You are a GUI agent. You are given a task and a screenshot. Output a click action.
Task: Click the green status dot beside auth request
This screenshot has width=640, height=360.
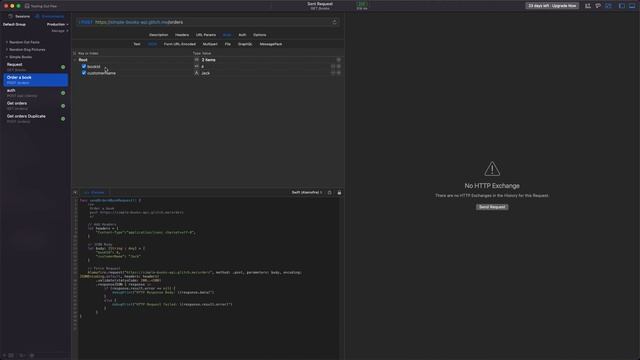[63, 93]
